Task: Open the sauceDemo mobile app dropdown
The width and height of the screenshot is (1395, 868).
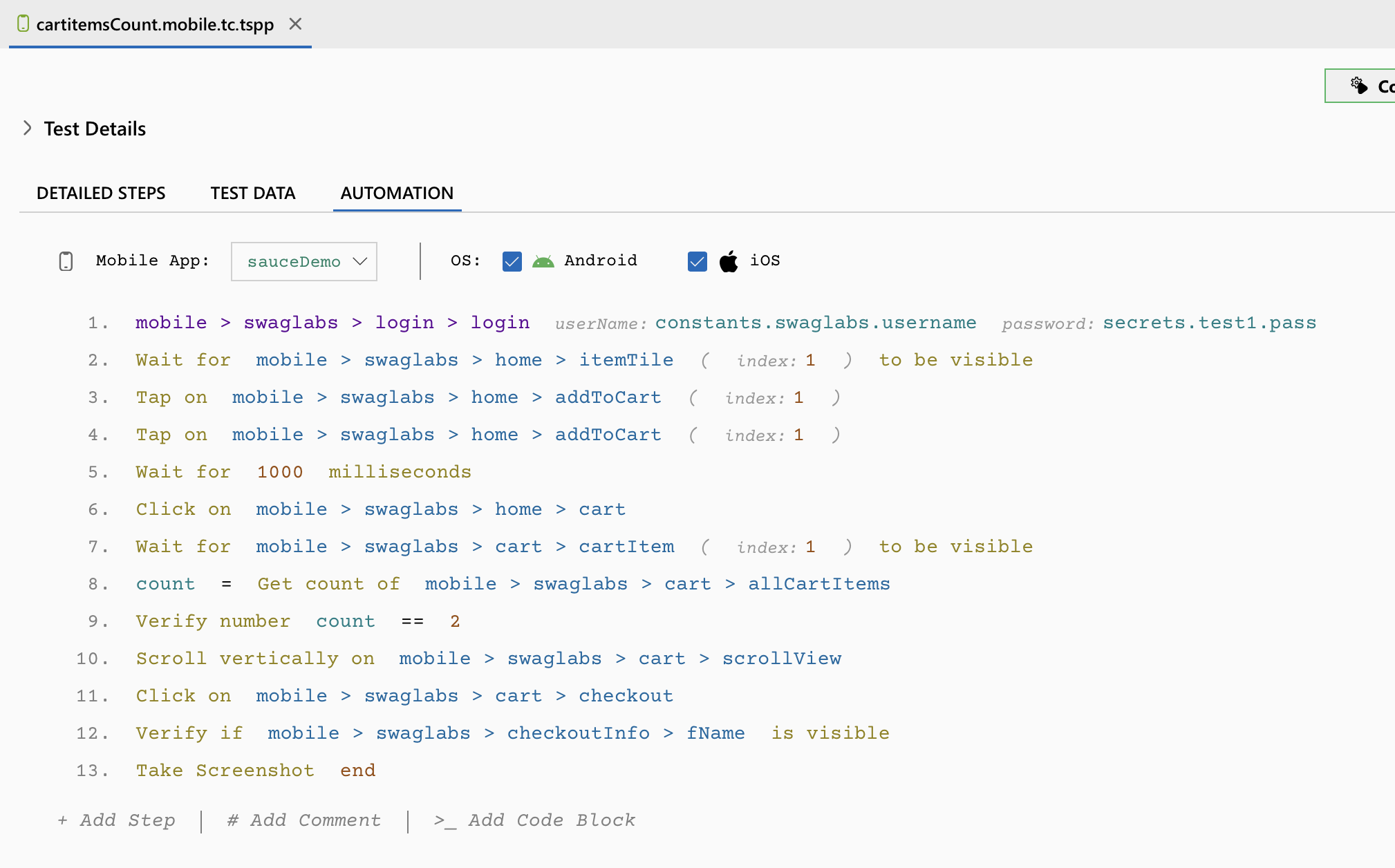Action: (303, 261)
